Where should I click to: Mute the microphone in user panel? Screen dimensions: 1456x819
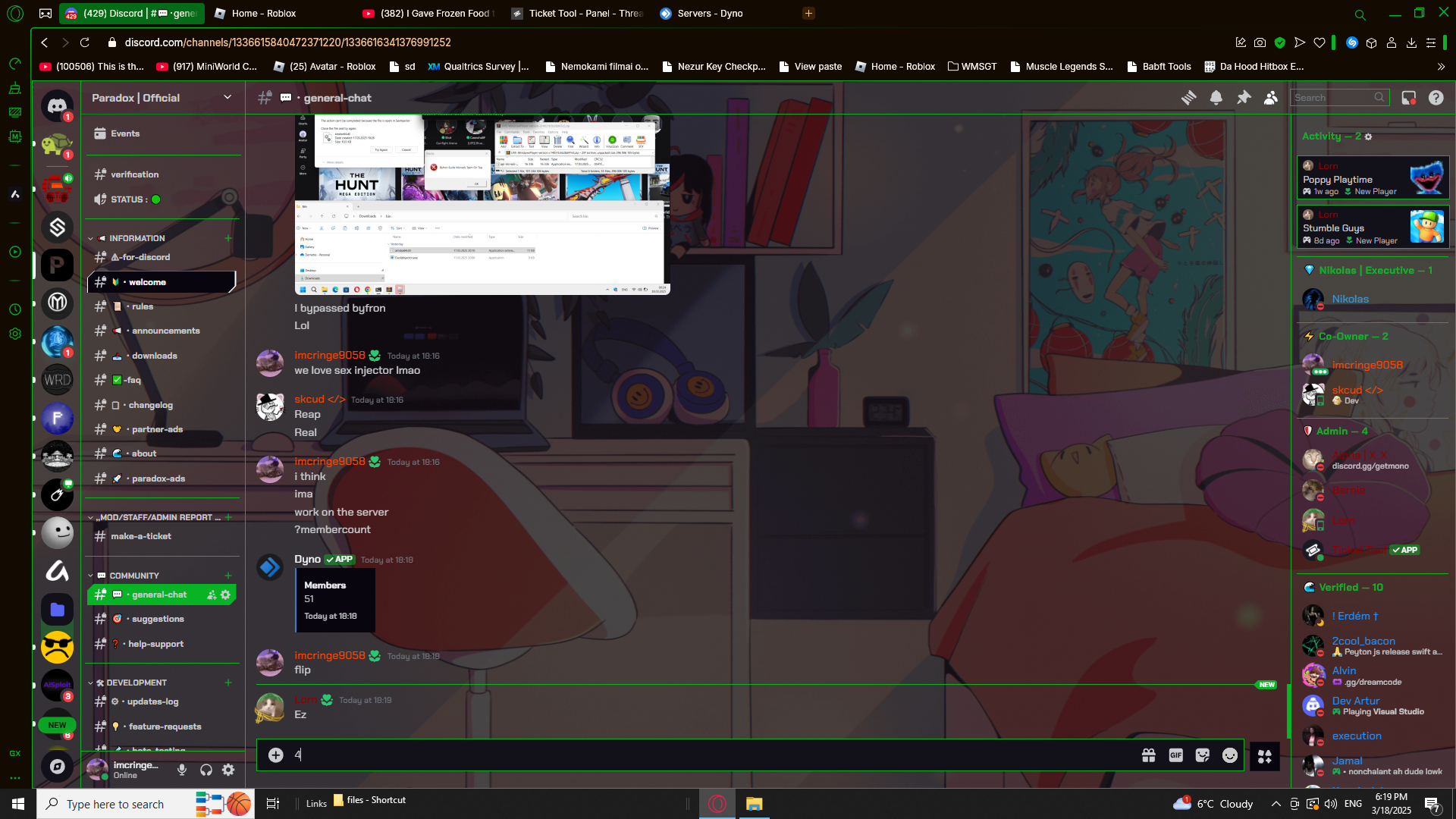(x=182, y=770)
